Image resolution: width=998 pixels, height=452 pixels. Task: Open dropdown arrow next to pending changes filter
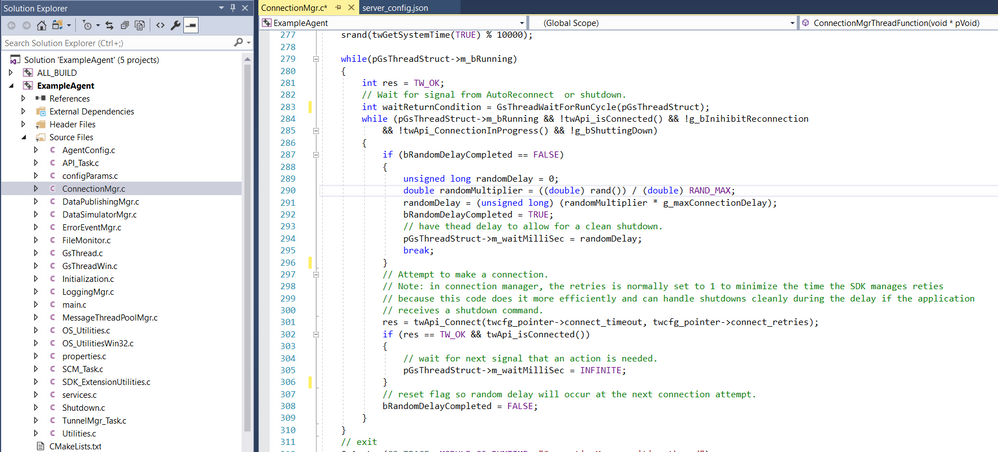[96, 26]
